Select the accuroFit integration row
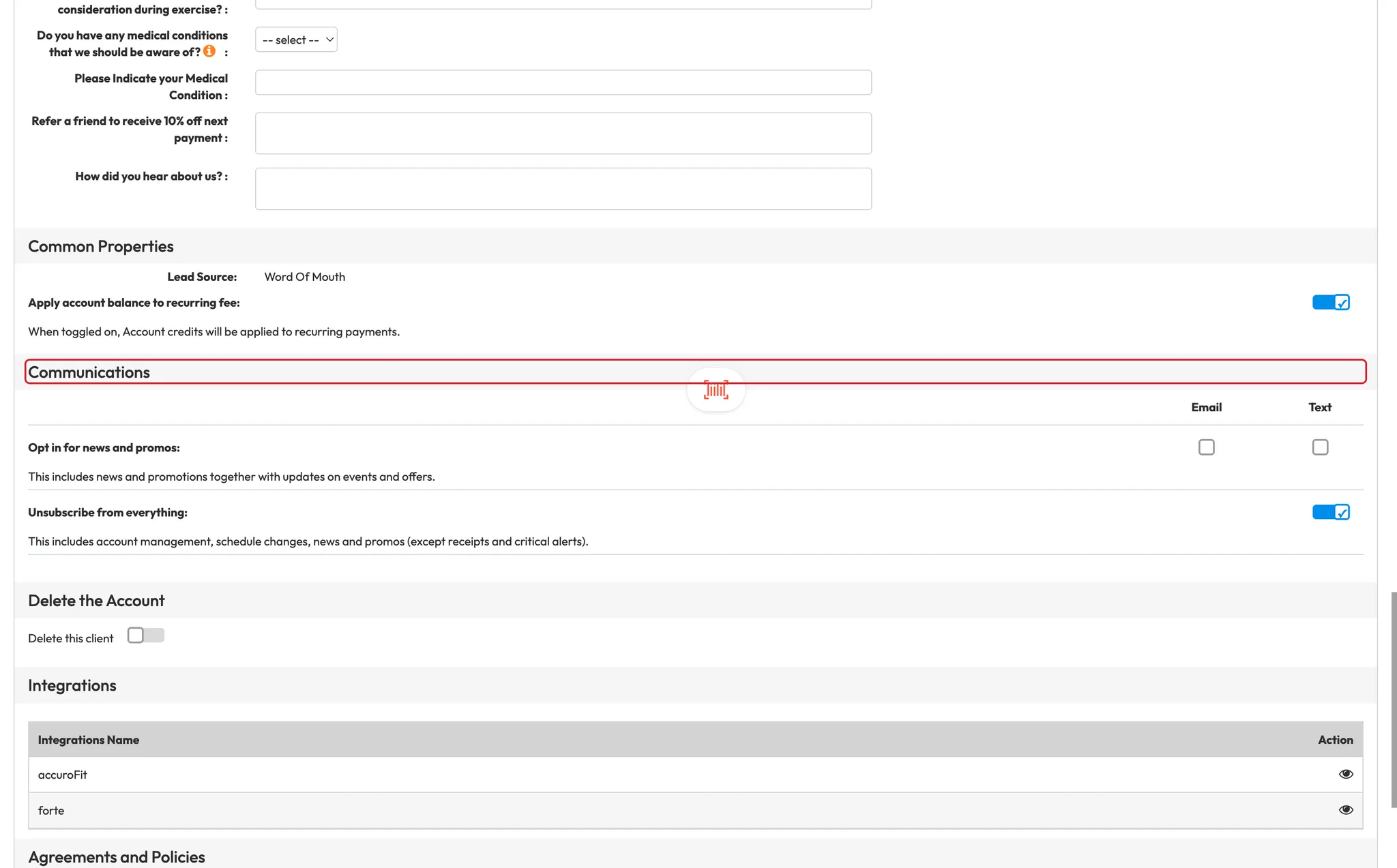This screenshot has height=868, width=1397. click(x=63, y=775)
